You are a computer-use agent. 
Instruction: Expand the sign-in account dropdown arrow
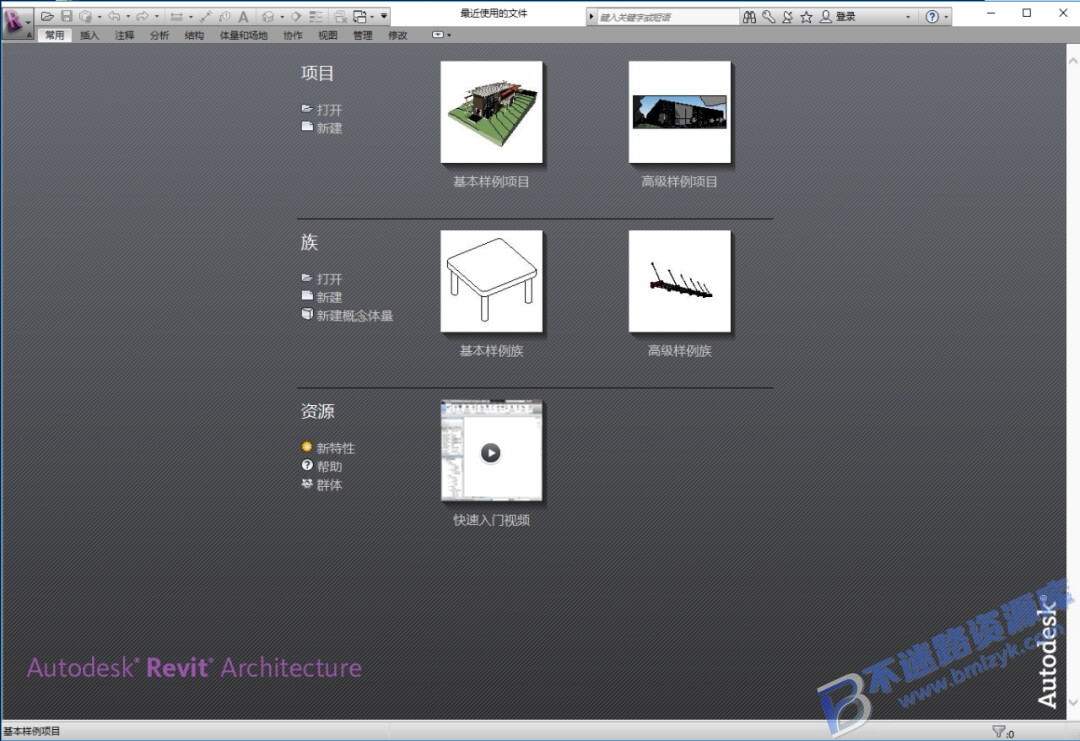tap(908, 17)
